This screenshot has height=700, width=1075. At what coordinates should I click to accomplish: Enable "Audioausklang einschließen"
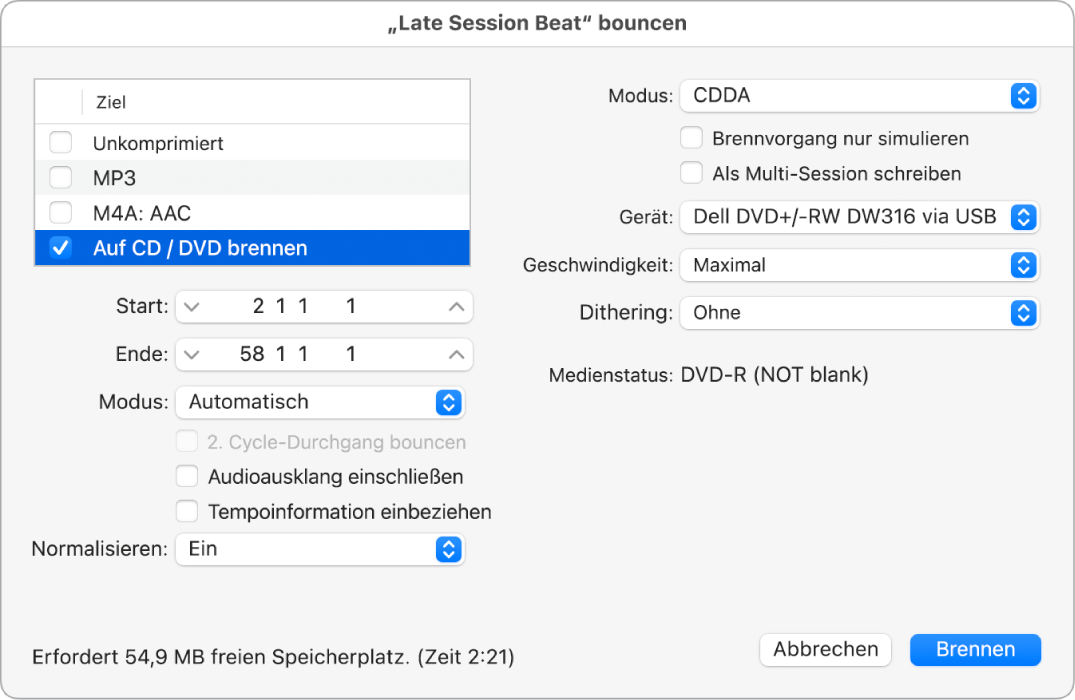pos(187,477)
